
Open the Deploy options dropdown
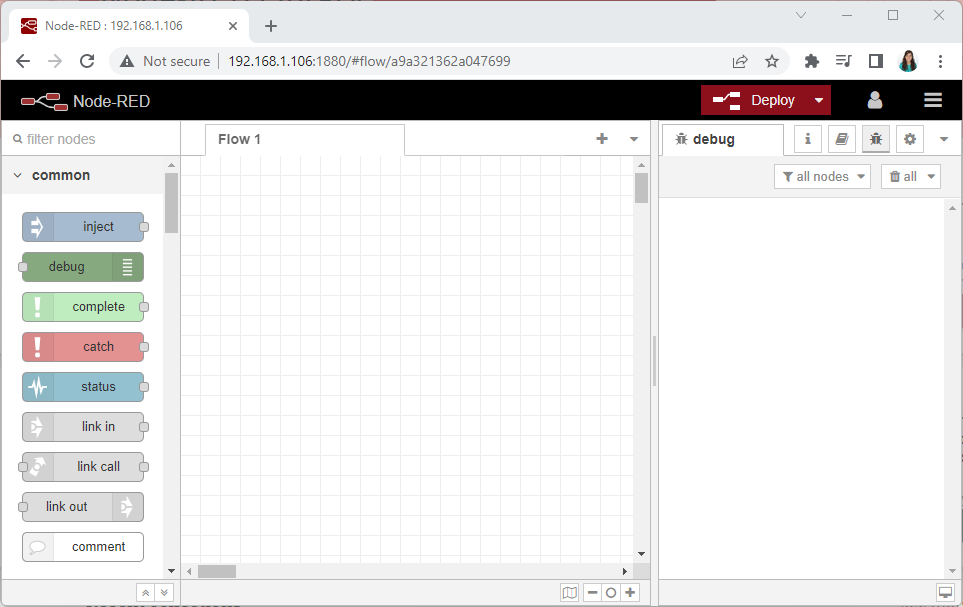817,100
